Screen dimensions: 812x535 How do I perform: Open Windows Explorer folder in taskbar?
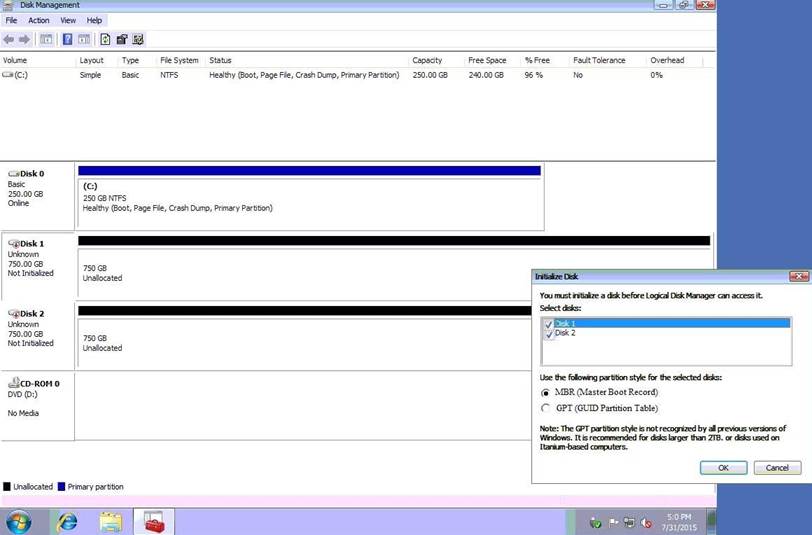click(x=111, y=521)
